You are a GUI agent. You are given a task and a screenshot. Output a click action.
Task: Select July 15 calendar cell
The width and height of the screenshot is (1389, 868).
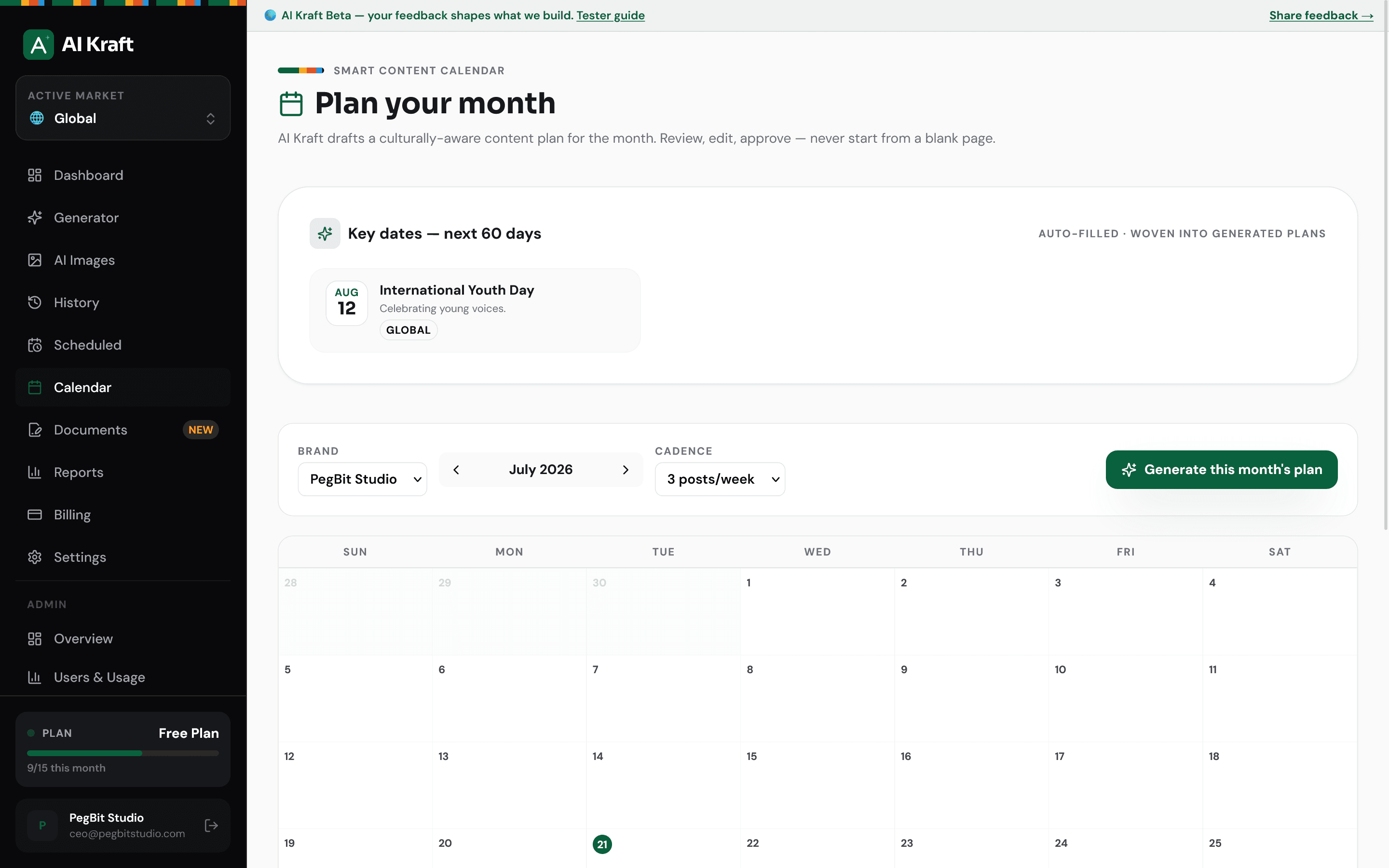(x=817, y=785)
